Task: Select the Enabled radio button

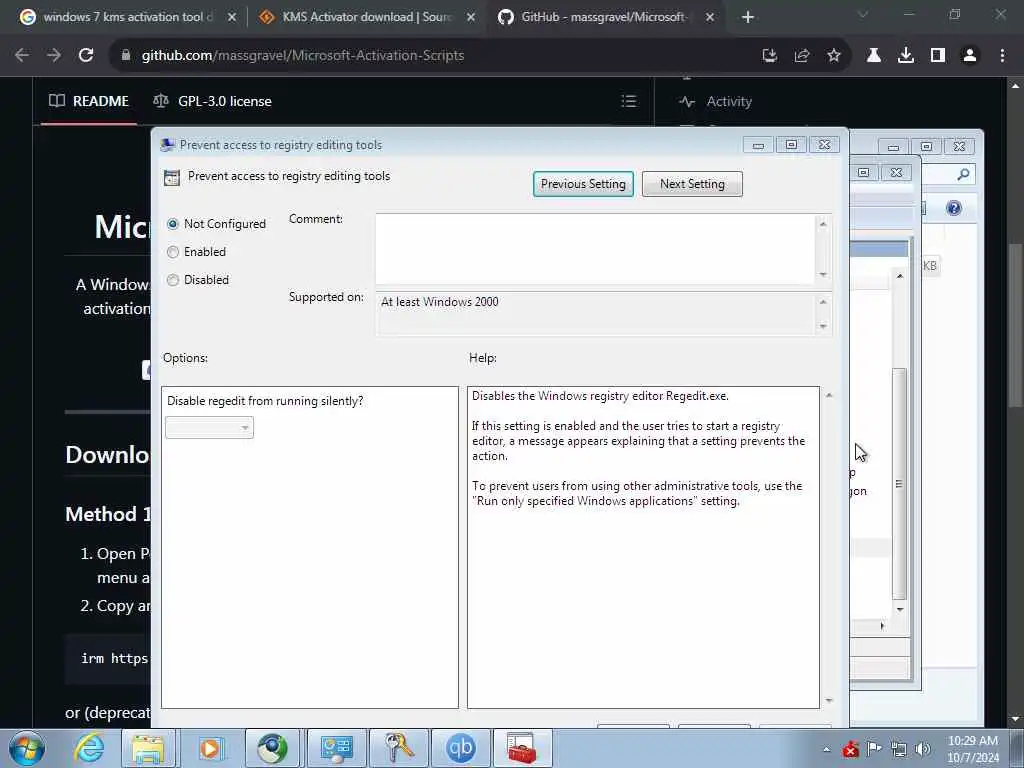Action: coord(172,252)
